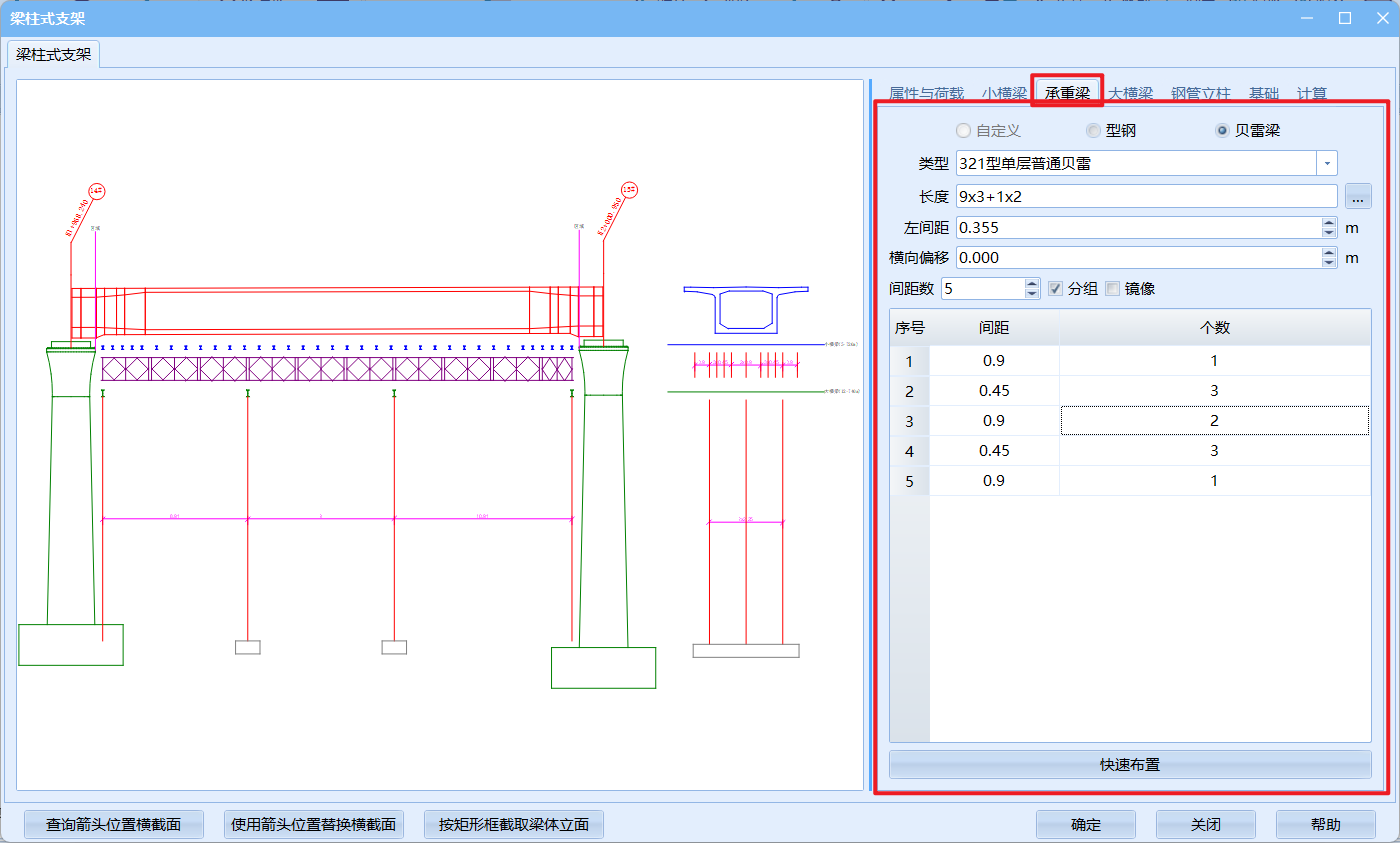Increase the 横向偏移 value with the up arrow
The image size is (1400, 843).
1329,252
